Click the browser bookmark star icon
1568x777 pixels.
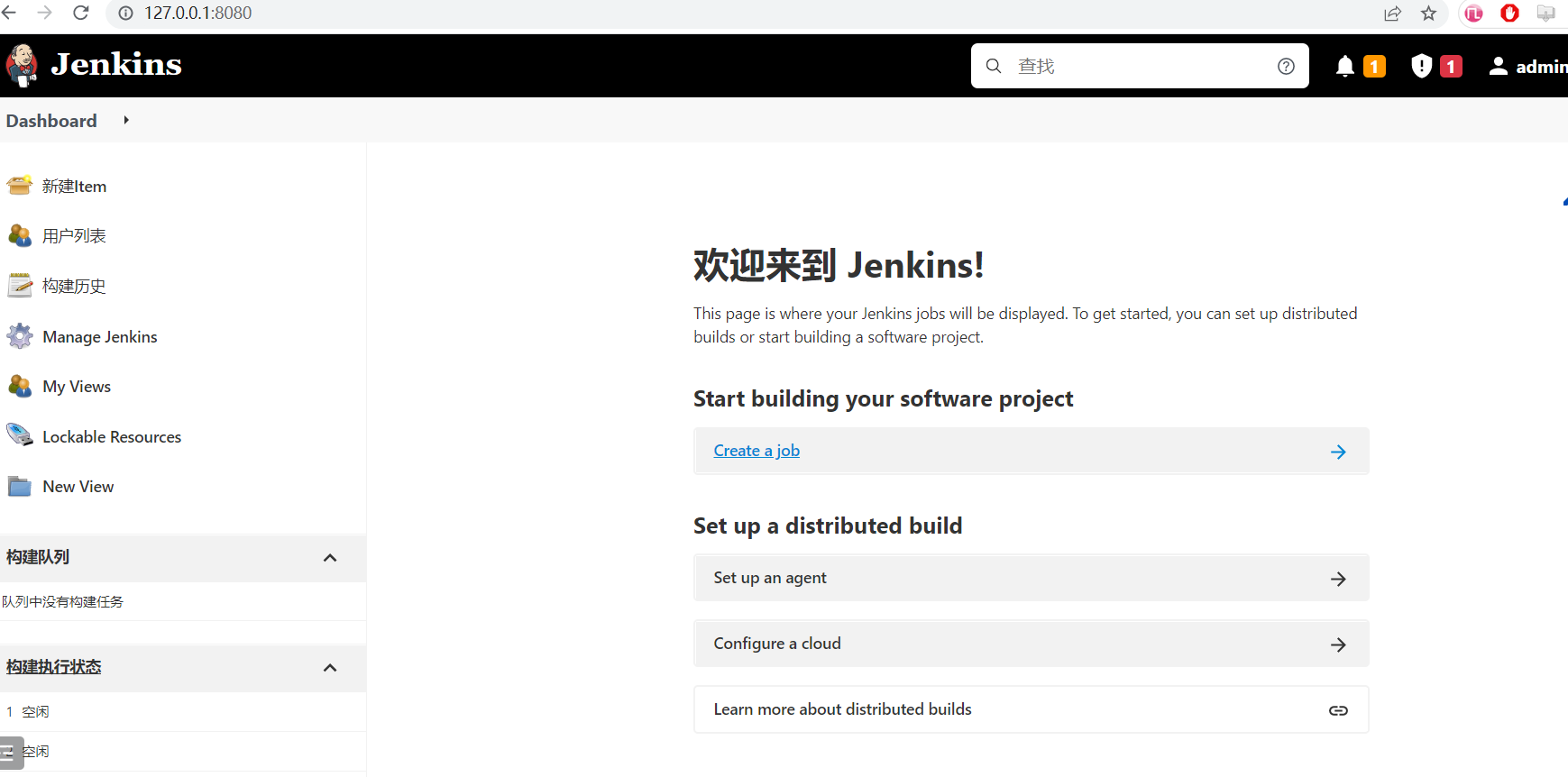pyautogui.click(x=1428, y=14)
